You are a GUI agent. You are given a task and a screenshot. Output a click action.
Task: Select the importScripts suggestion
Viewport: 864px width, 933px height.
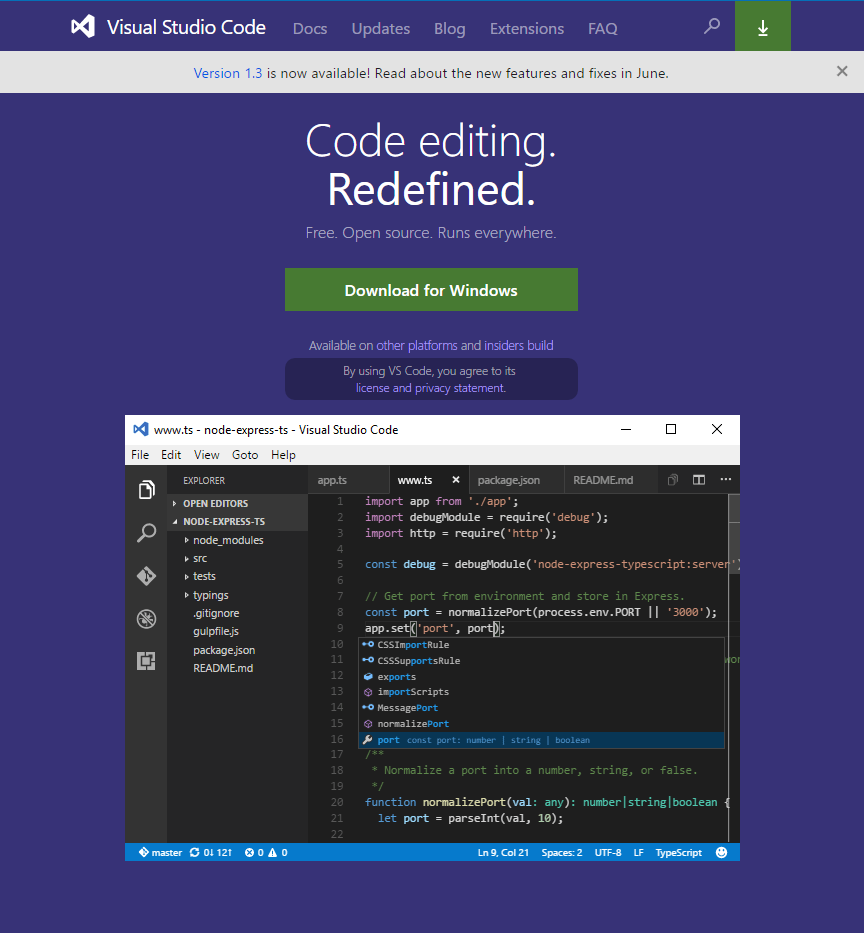[541, 691]
